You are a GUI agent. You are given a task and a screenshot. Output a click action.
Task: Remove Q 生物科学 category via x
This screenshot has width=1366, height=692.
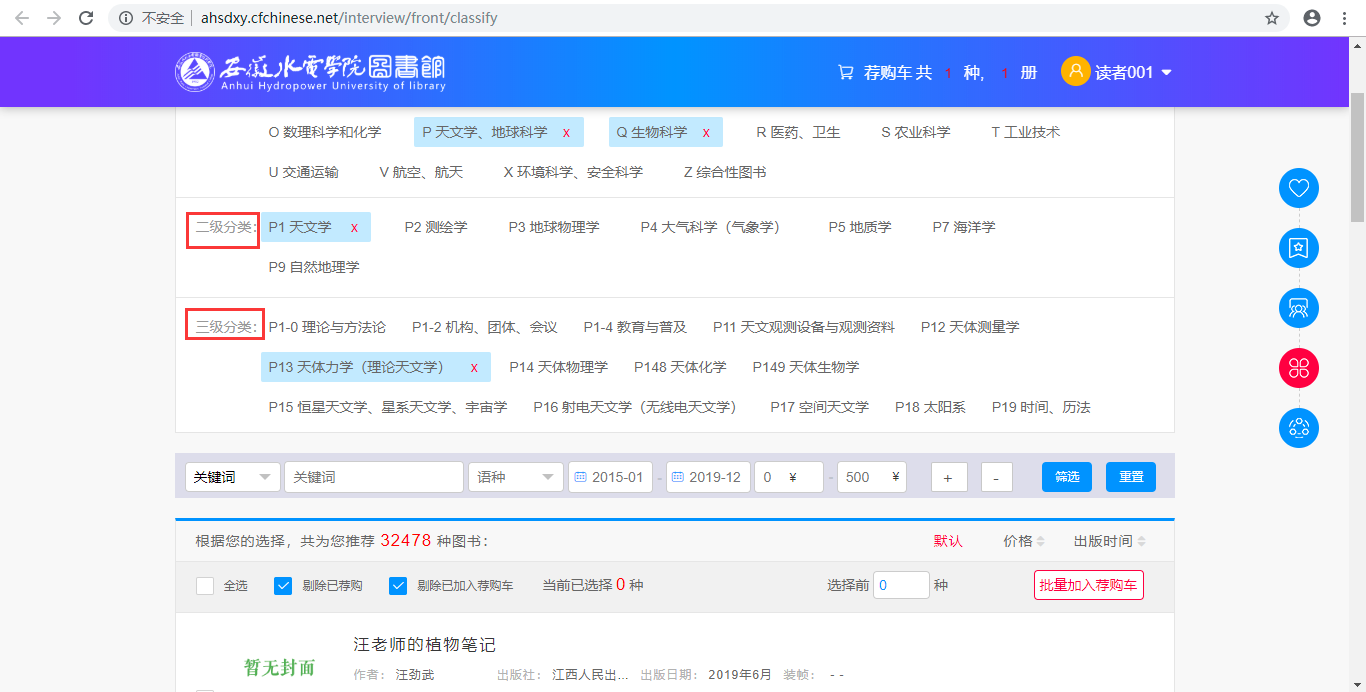click(706, 133)
